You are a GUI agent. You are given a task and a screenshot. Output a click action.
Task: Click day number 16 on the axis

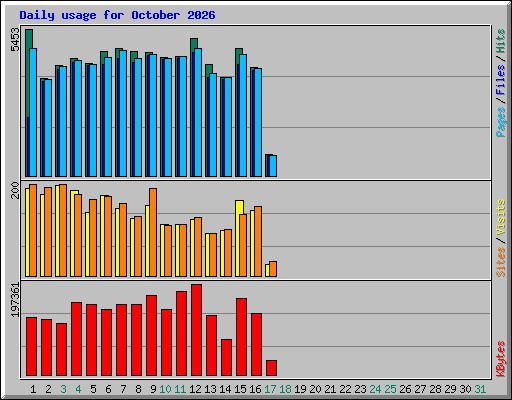(255, 389)
